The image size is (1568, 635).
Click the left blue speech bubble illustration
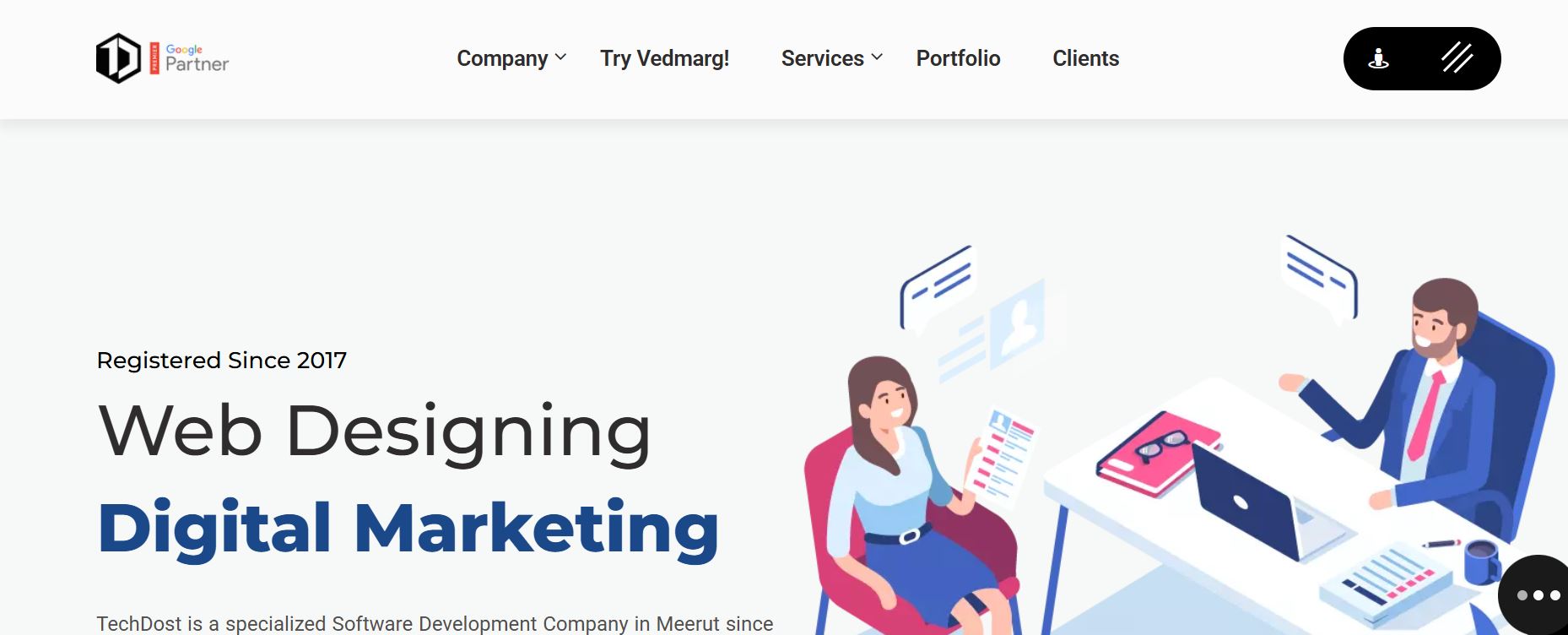tap(937, 289)
